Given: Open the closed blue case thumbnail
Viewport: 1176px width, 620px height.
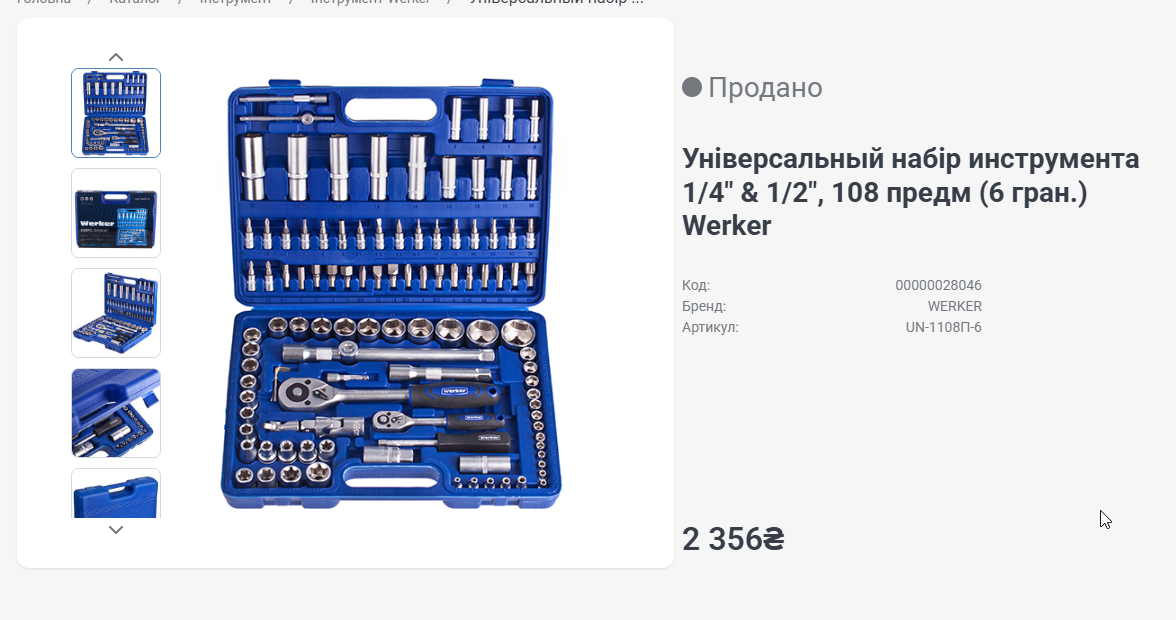Looking at the screenshot, I should click(x=116, y=493).
